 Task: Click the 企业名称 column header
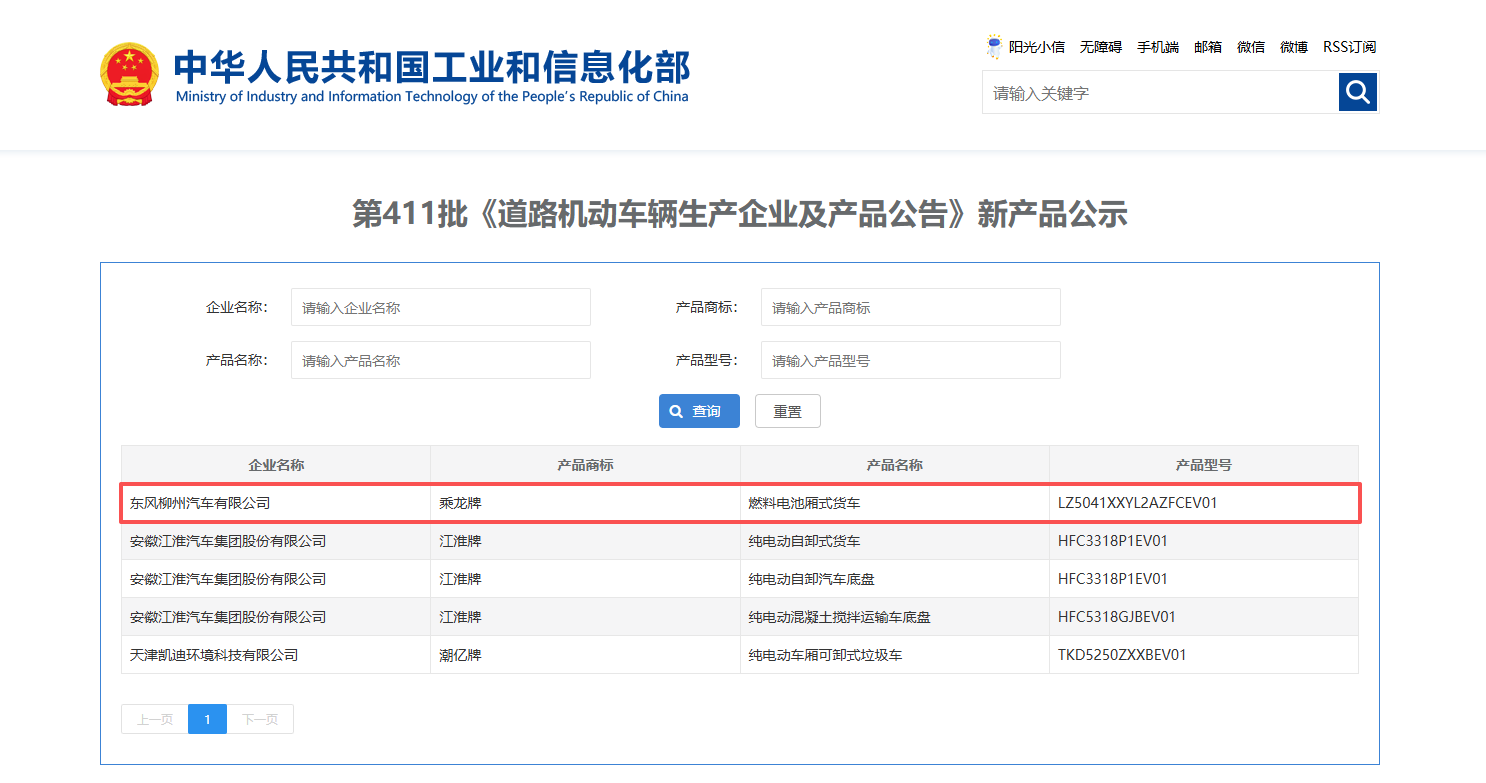click(x=276, y=465)
